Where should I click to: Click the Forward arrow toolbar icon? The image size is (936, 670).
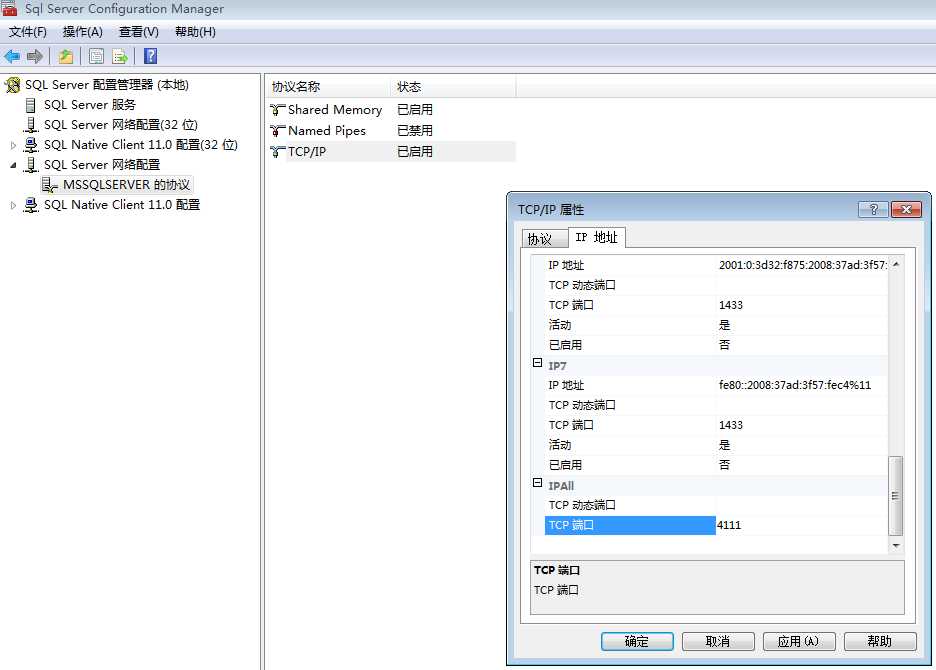(35, 57)
